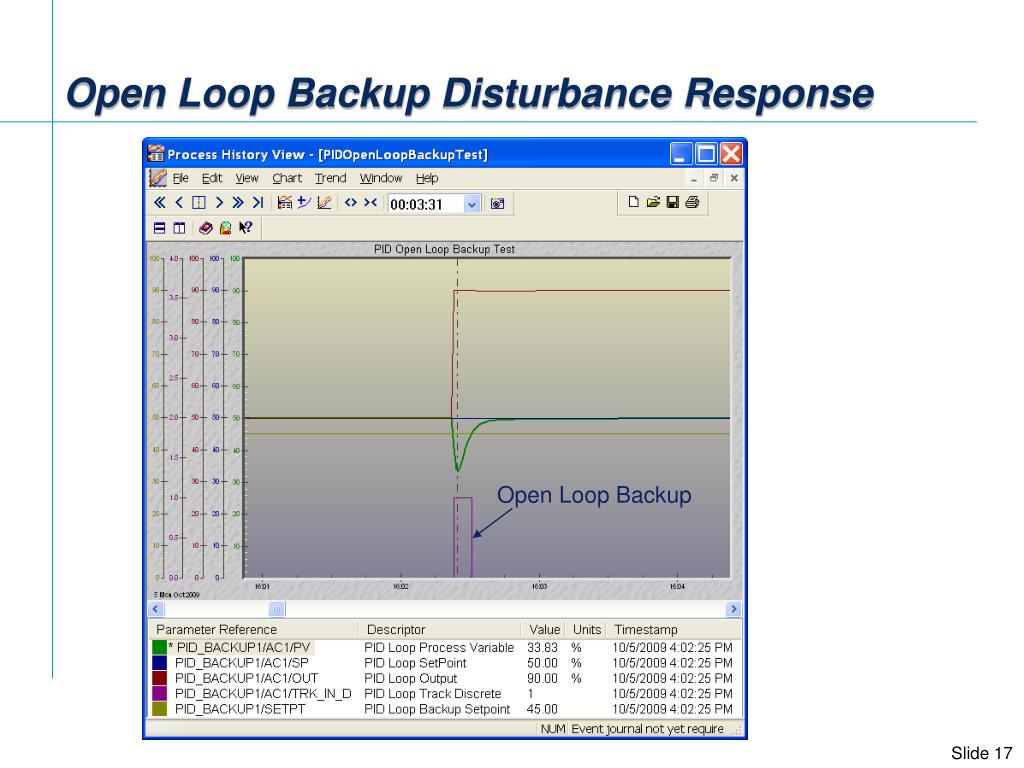Open the Window menu
This screenshot has height=768, width=1024.
click(x=381, y=178)
